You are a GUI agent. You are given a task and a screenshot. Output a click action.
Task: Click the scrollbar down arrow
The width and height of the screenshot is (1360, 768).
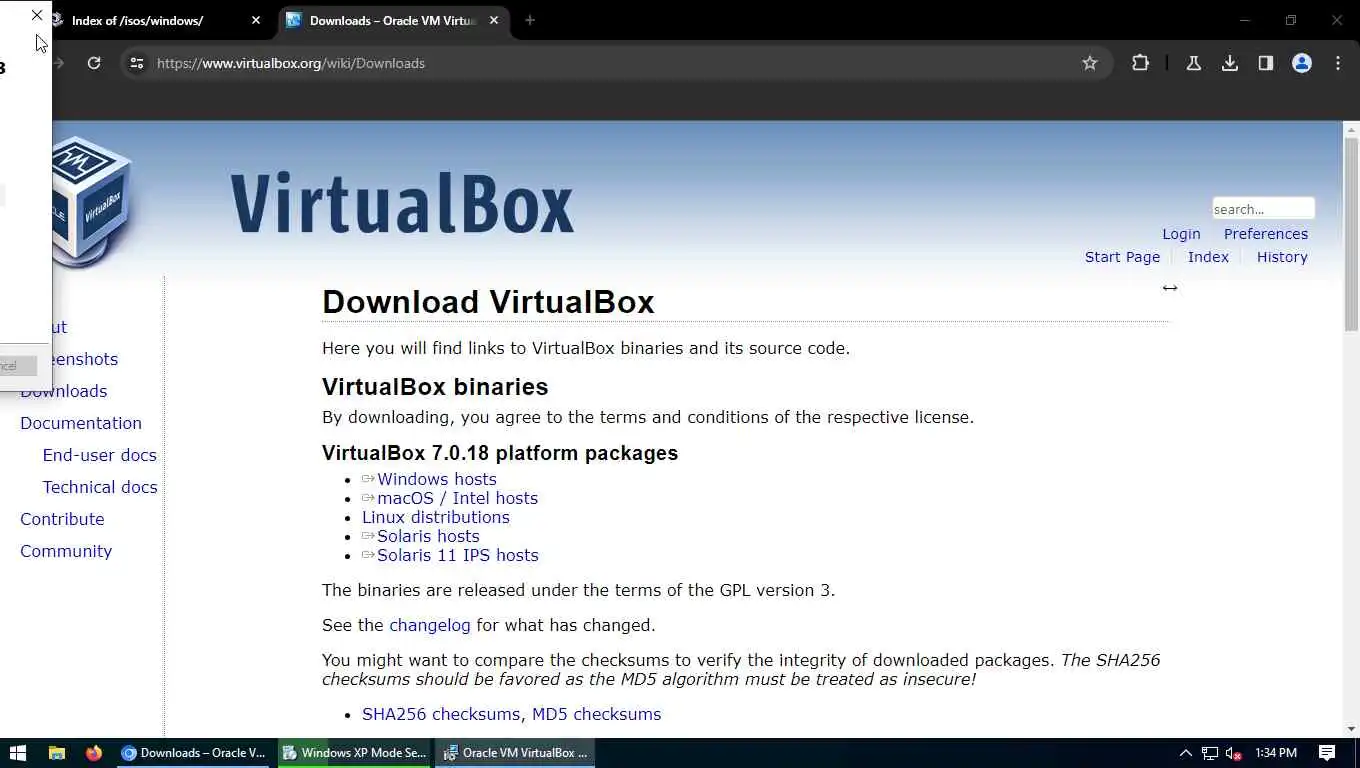click(1351, 730)
